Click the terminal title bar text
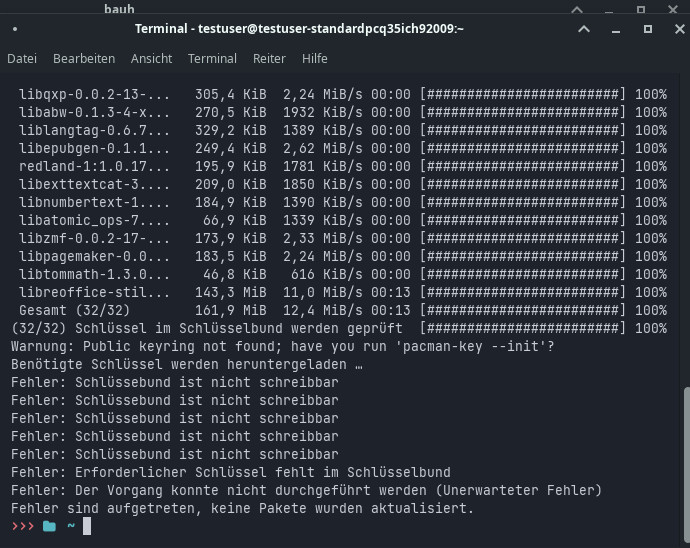This screenshot has width=690, height=548. click(299, 29)
